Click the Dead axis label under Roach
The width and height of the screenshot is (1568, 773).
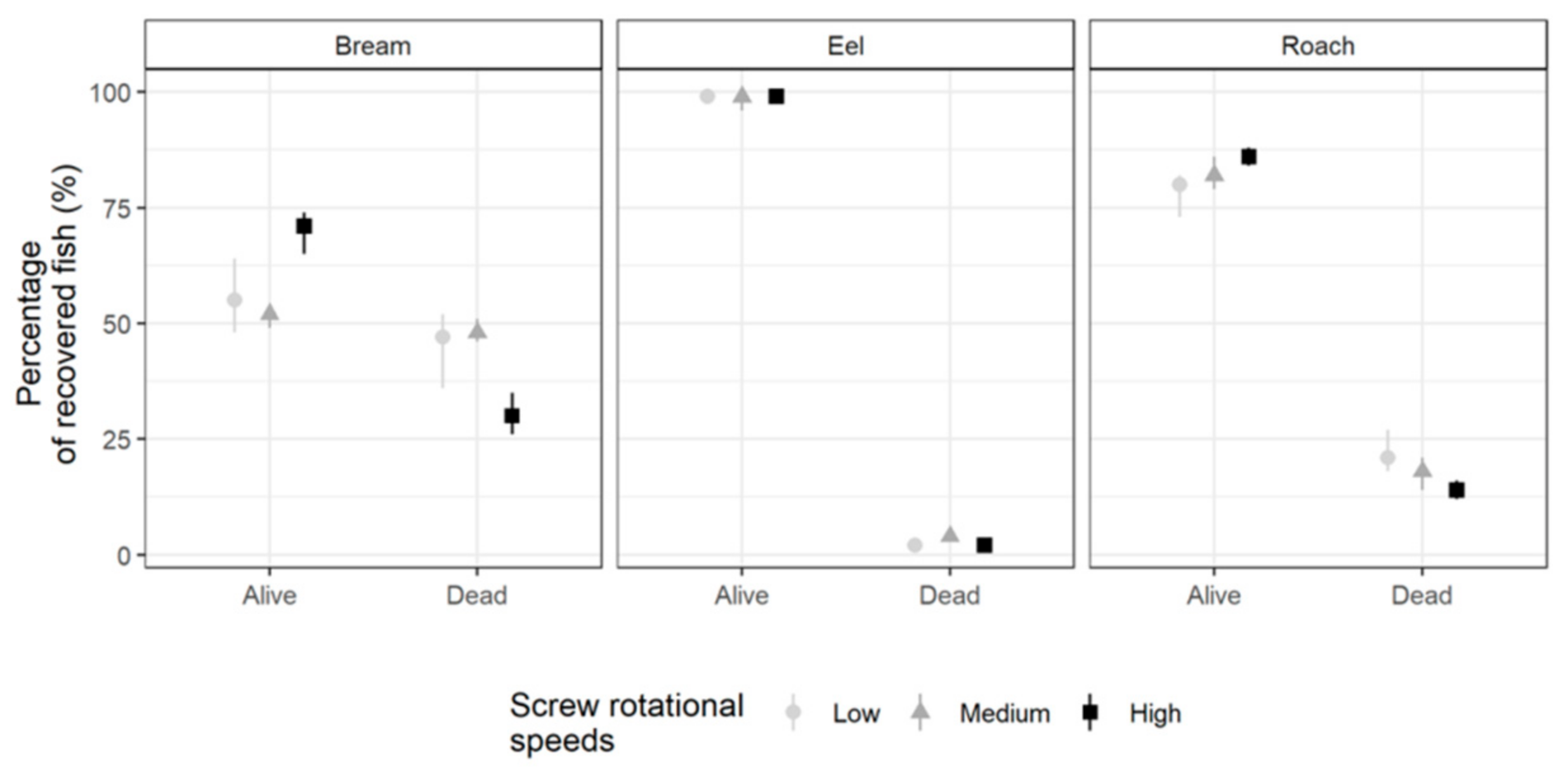coord(1421,595)
